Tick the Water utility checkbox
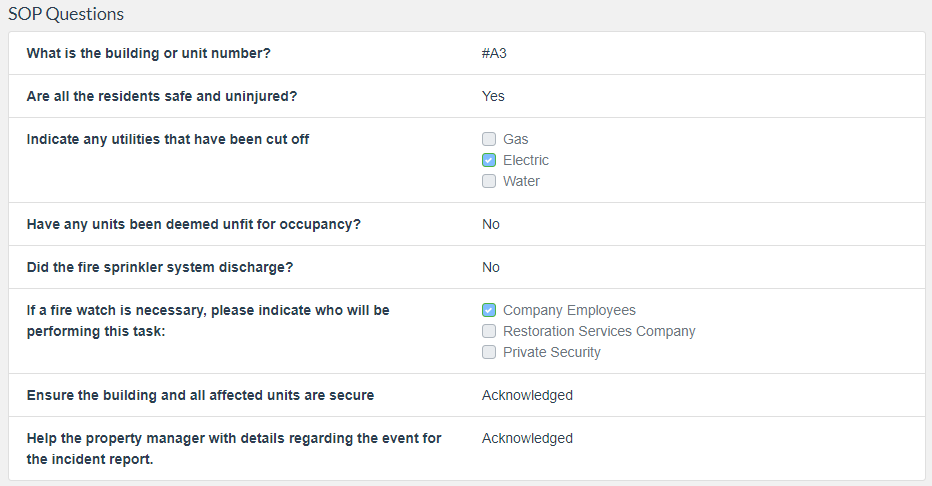Viewport: 932px width, 486px height. (x=489, y=181)
